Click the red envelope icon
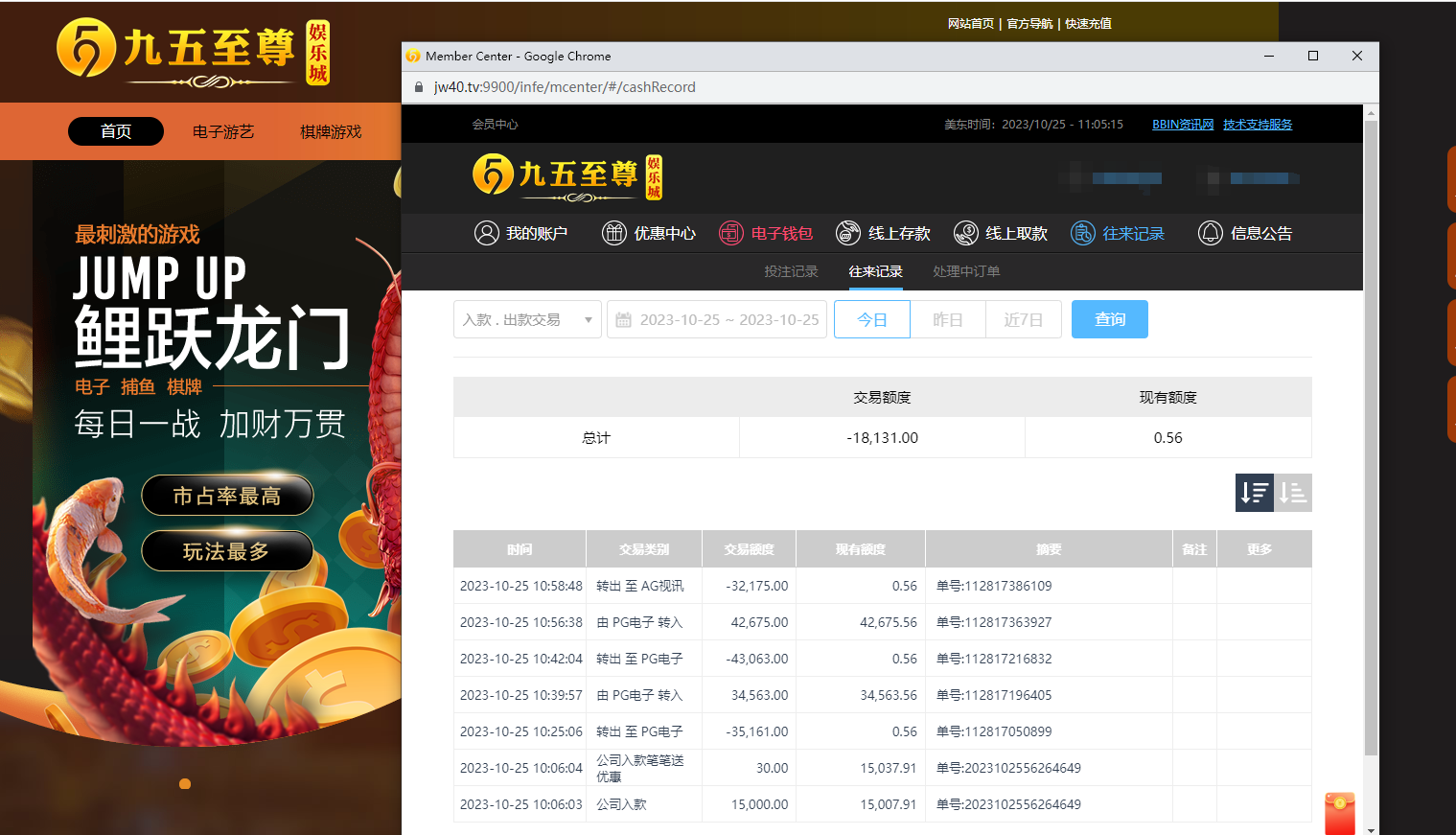 (1340, 814)
